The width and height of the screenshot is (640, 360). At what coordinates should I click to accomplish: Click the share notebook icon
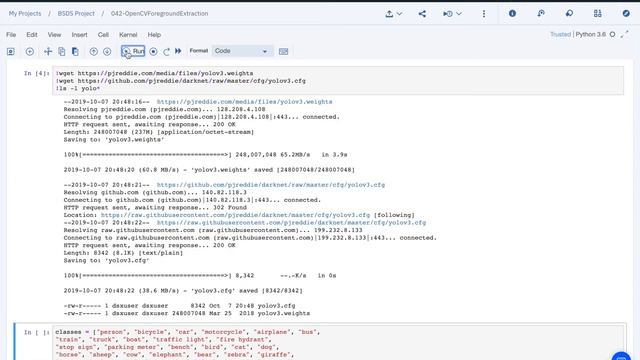click(422, 14)
